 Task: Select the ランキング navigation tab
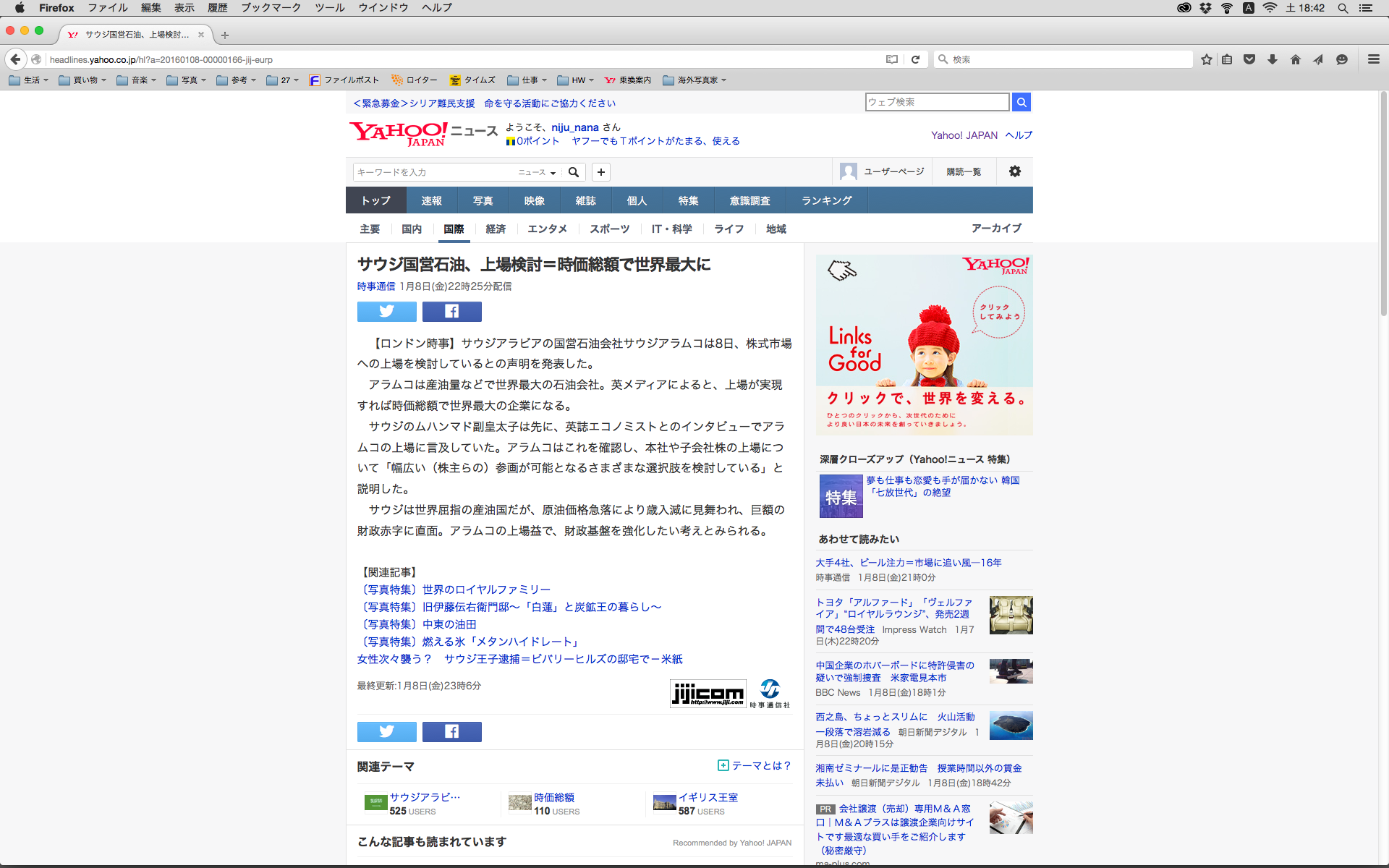tap(826, 200)
